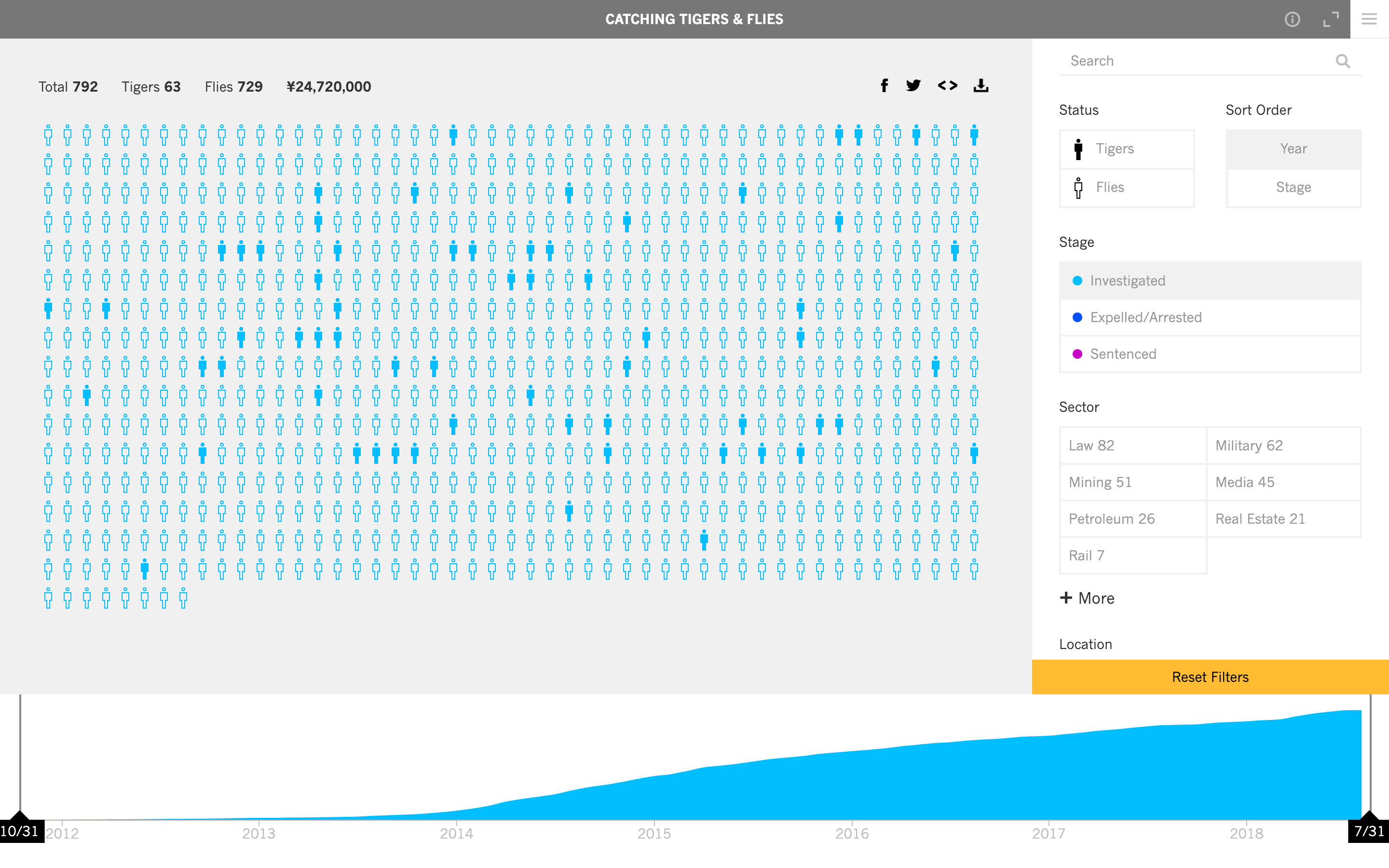Download the visualization data

pyautogui.click(x=981, y=85)
